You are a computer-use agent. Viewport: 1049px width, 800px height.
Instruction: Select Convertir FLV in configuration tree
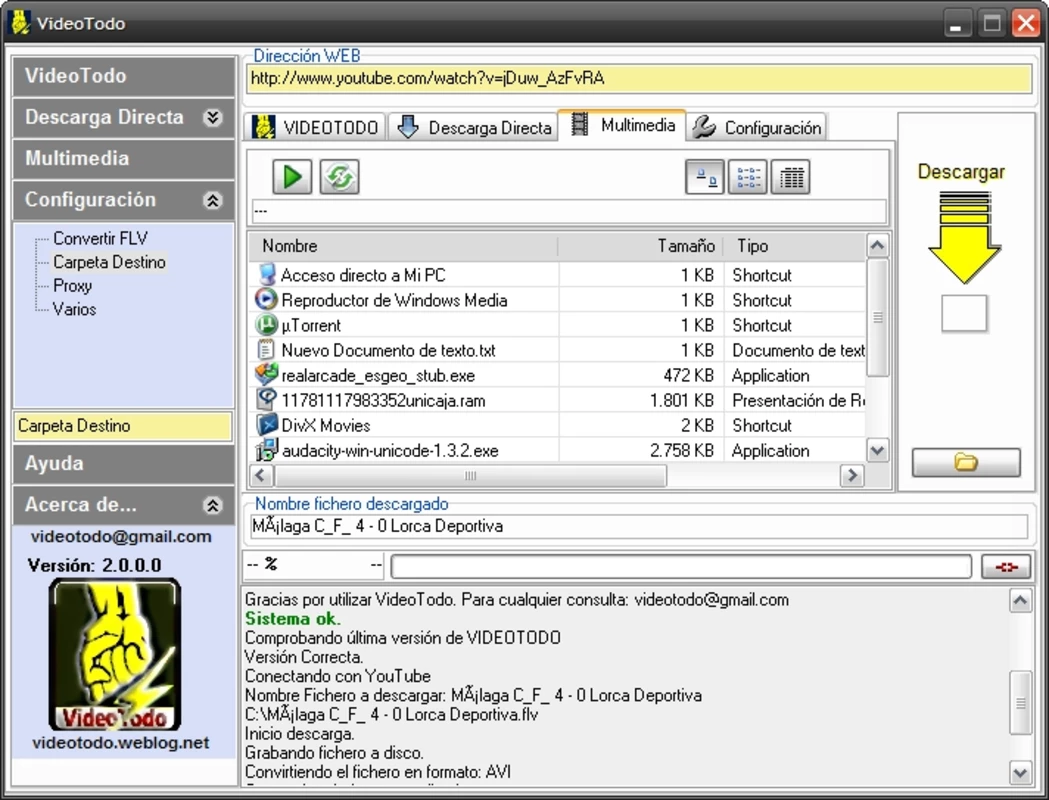(100, 238)
